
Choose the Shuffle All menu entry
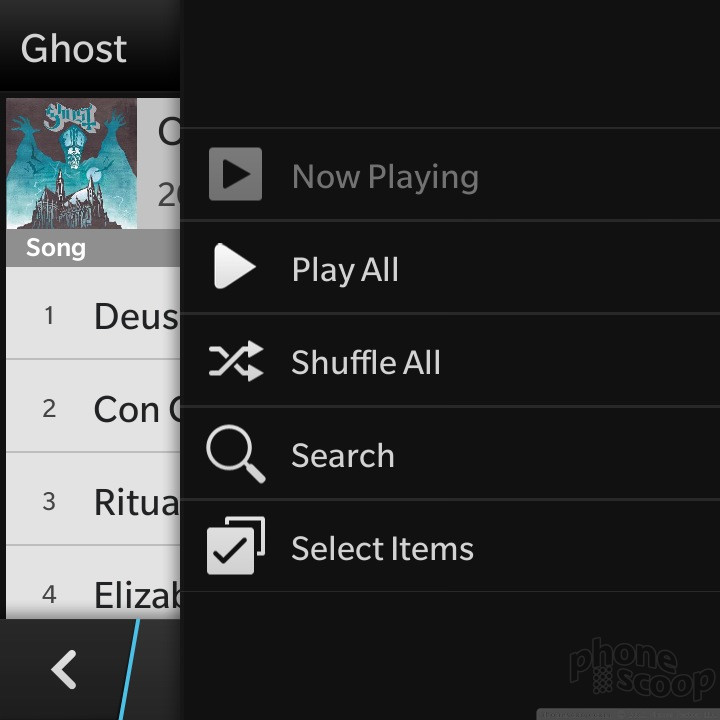point(450,360)
